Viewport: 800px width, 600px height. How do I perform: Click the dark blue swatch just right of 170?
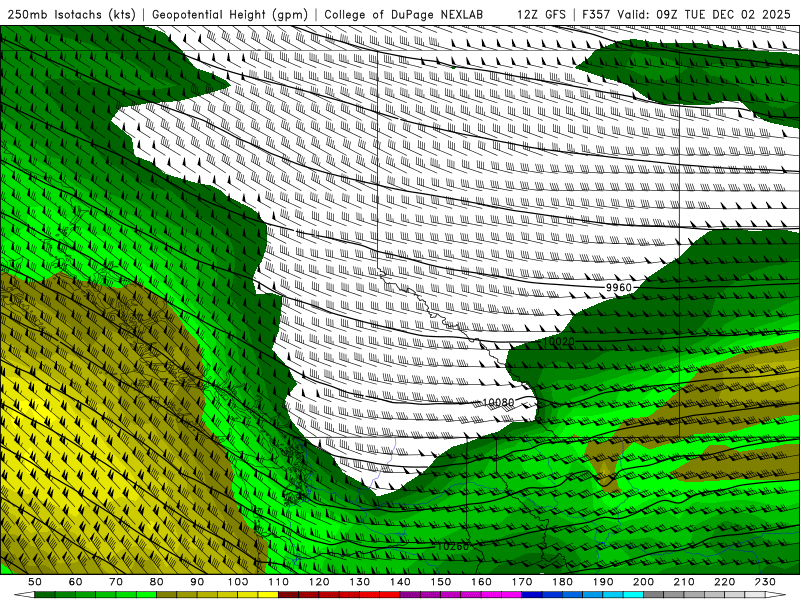tap(532, 595)
